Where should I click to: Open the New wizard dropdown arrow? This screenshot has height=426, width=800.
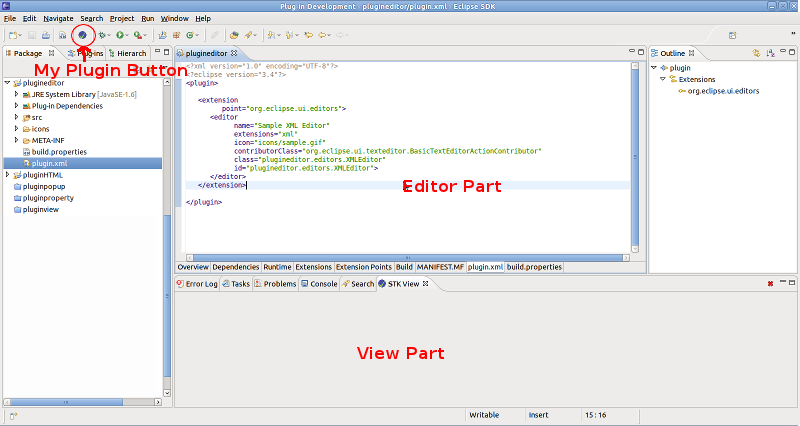tap(20, 35)
